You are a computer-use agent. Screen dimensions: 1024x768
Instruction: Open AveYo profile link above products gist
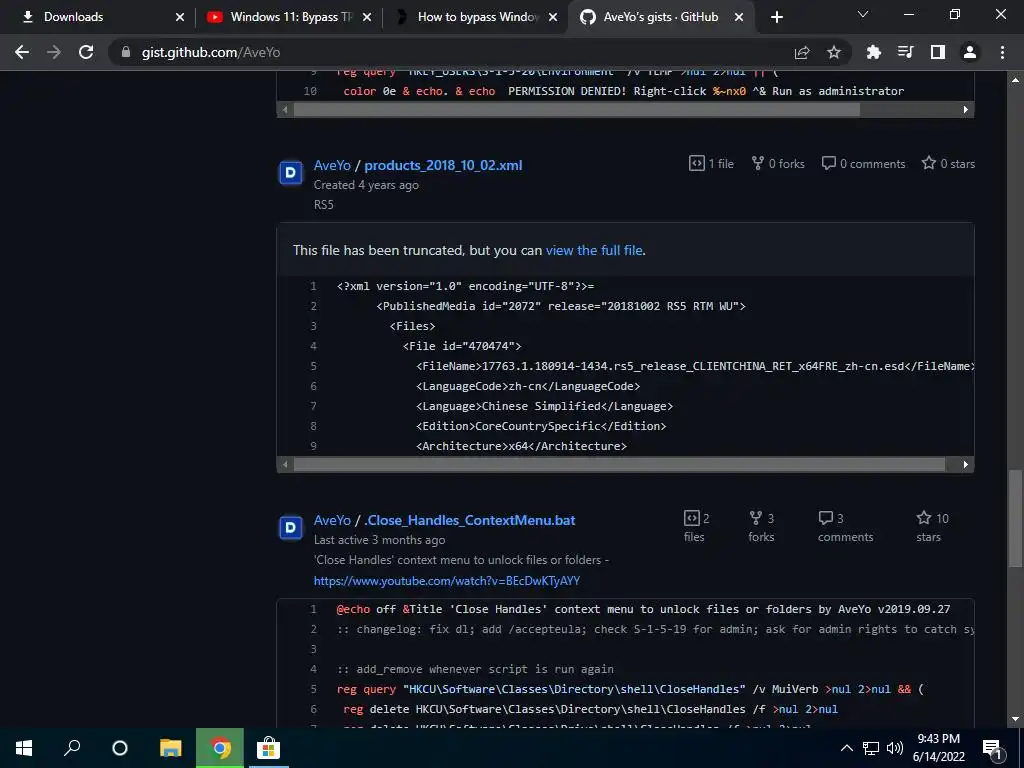tap(332, 165)
